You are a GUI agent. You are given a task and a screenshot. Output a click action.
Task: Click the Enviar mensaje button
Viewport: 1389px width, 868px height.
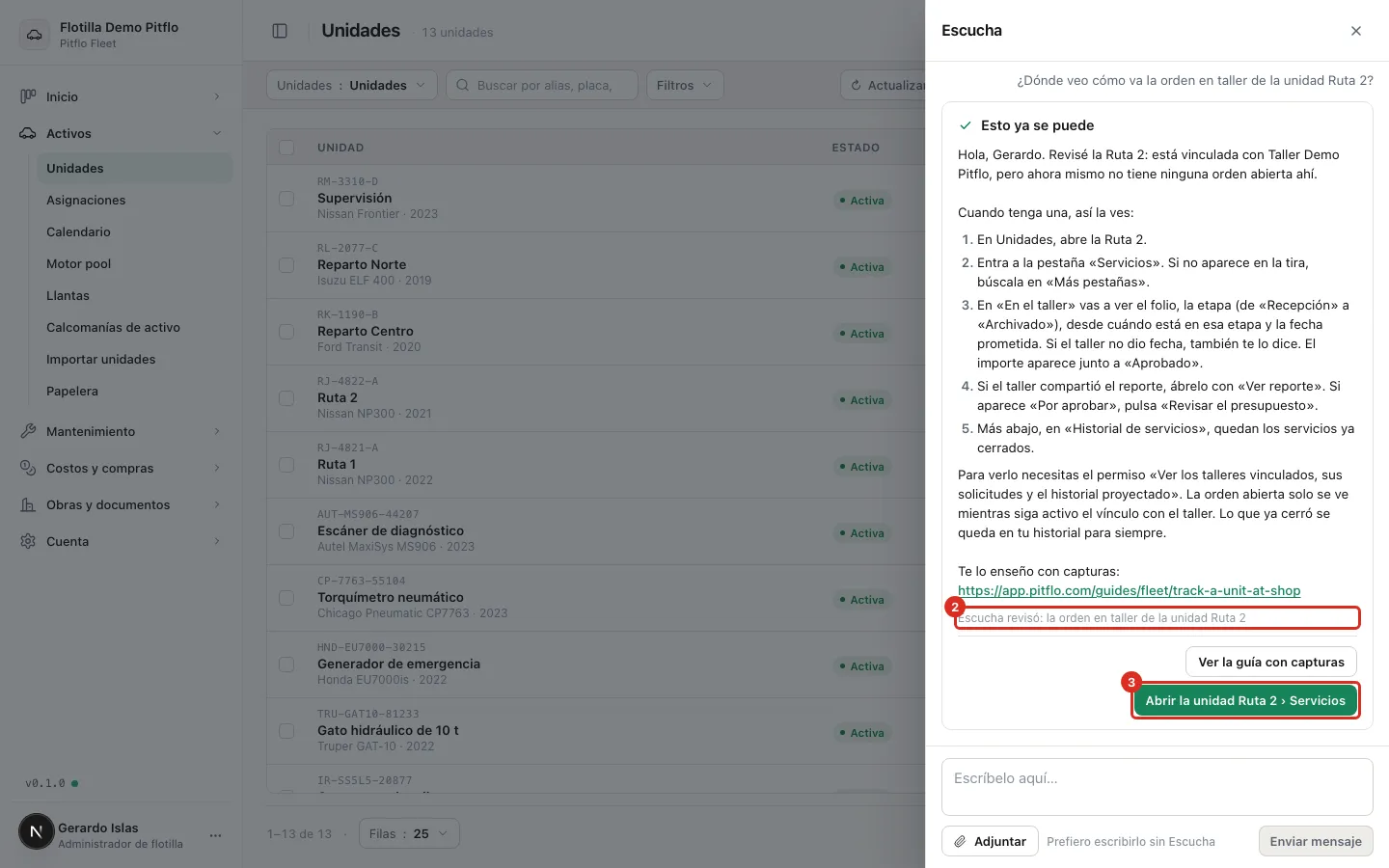click(1316, 841)
